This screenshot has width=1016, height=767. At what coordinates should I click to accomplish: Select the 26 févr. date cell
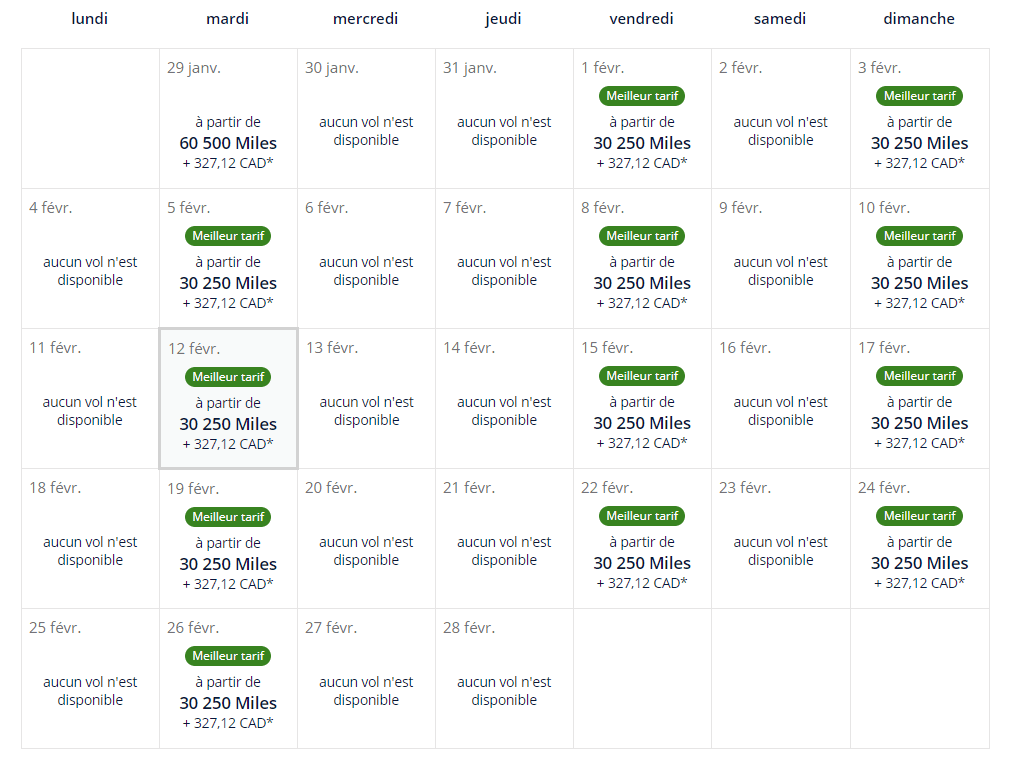click(x=228, y=690)
